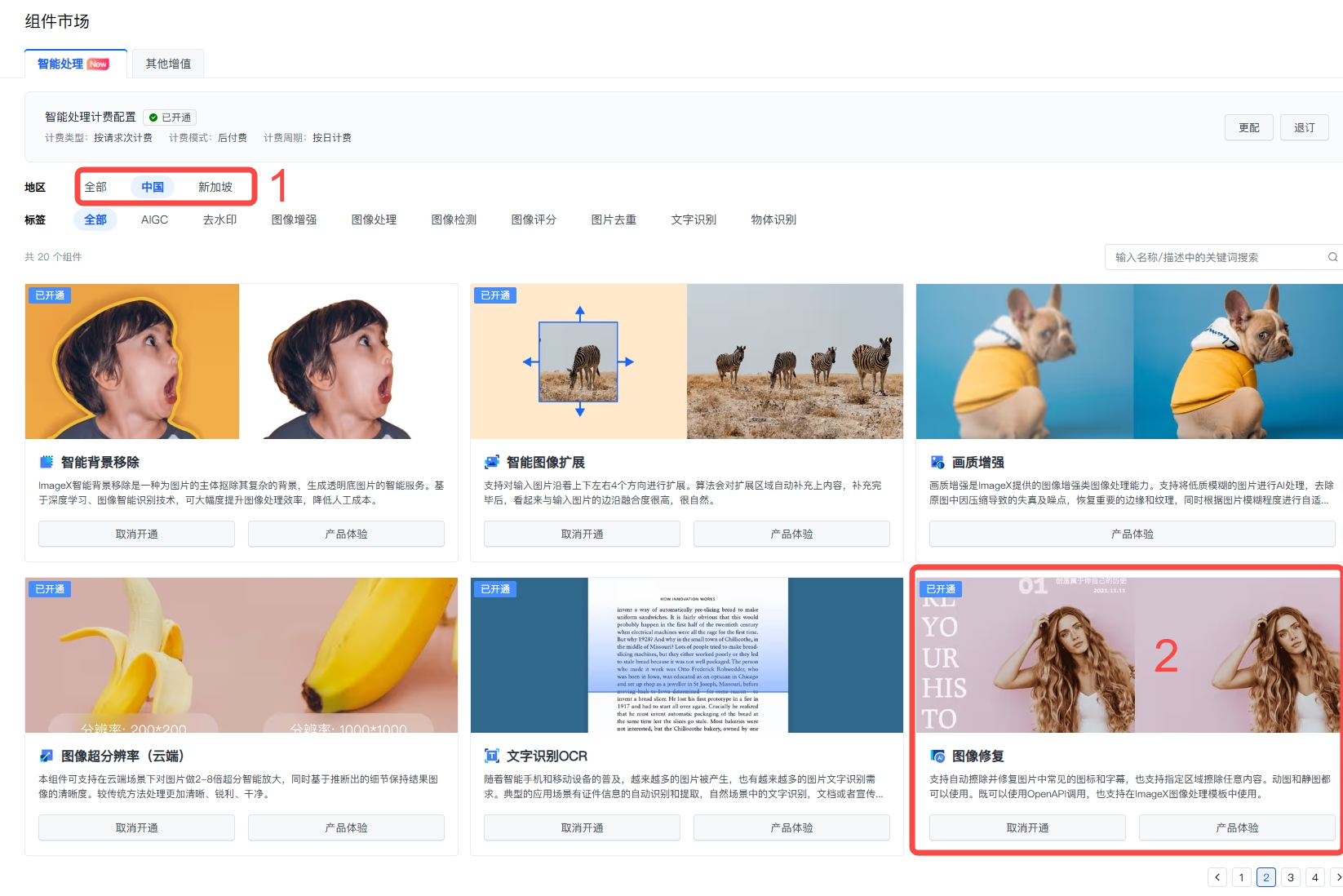
Task: Select 全部 region filter
Action: click(95, 187)
